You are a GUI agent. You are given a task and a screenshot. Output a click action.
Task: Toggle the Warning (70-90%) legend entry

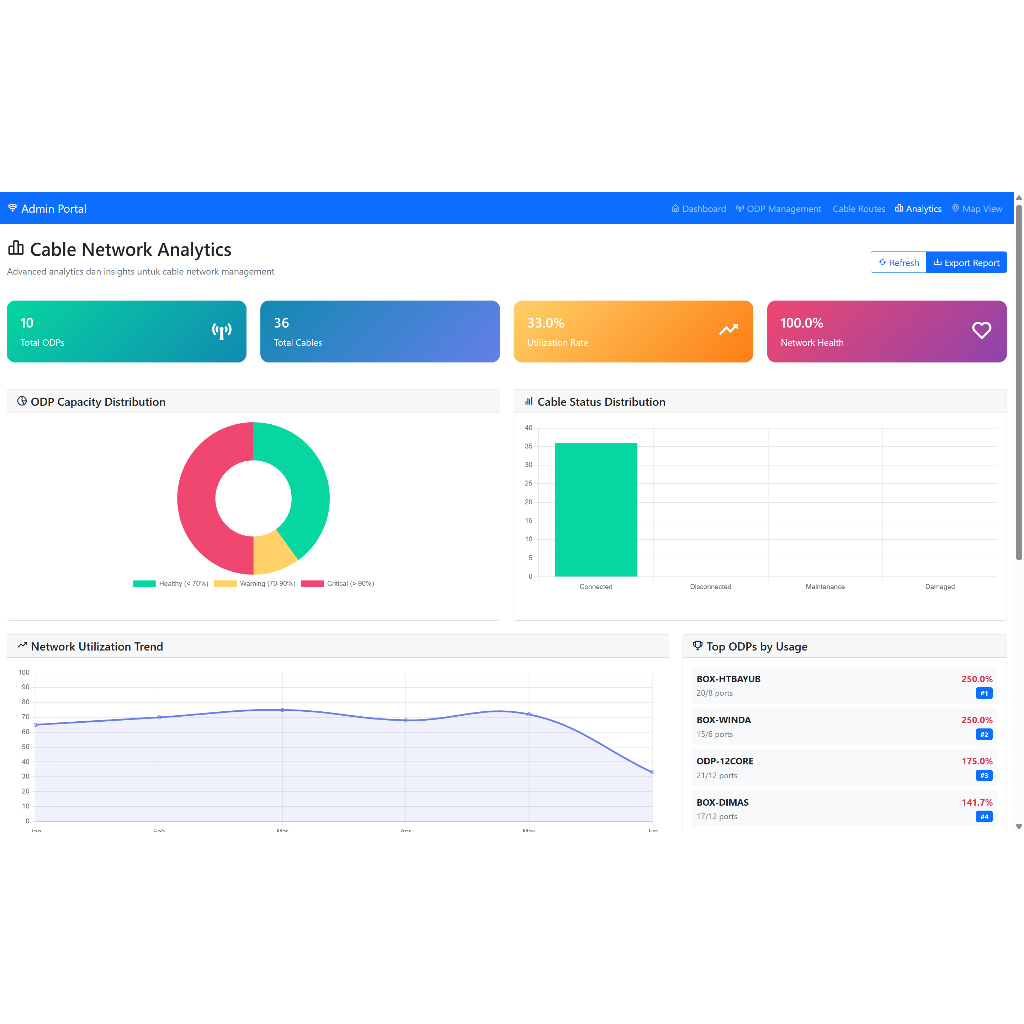[x=255, y=583]
